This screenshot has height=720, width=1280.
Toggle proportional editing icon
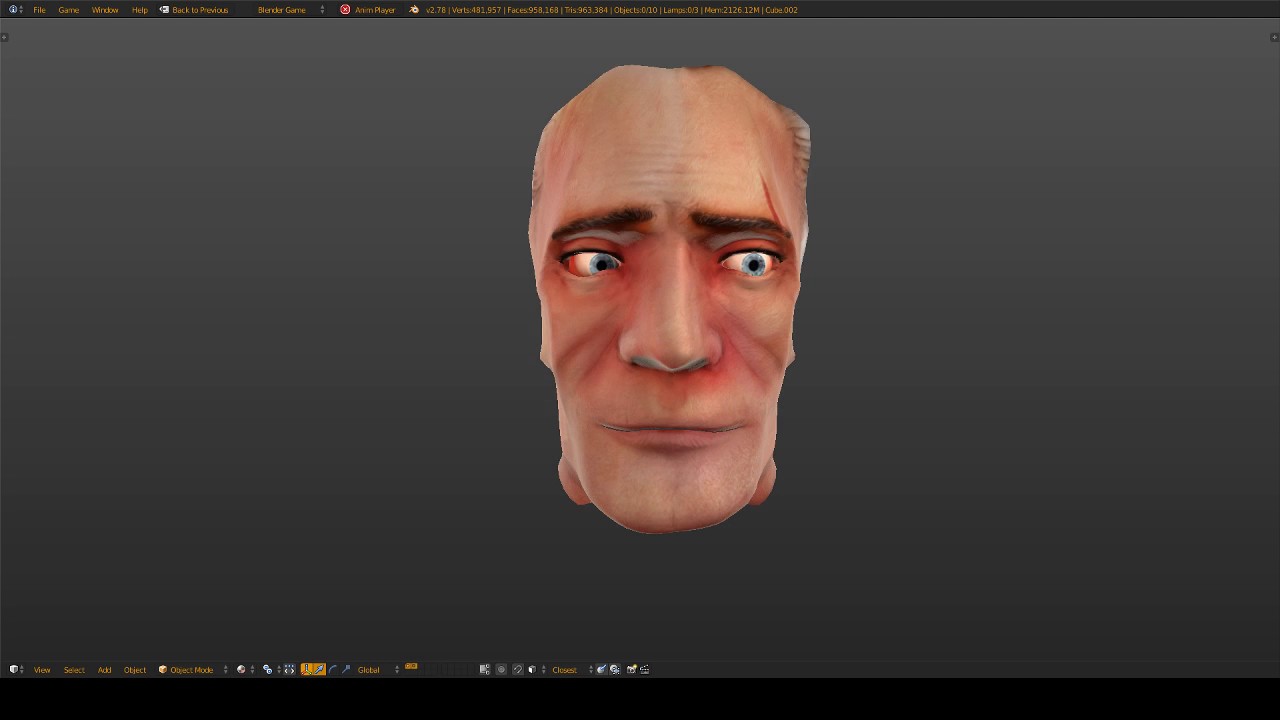(501, 670)
